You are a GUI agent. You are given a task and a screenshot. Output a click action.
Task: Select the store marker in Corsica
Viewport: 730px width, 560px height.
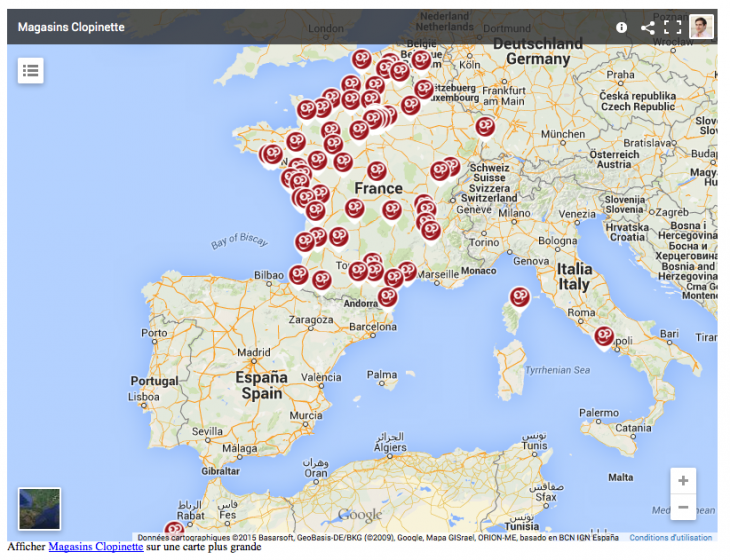520,297
